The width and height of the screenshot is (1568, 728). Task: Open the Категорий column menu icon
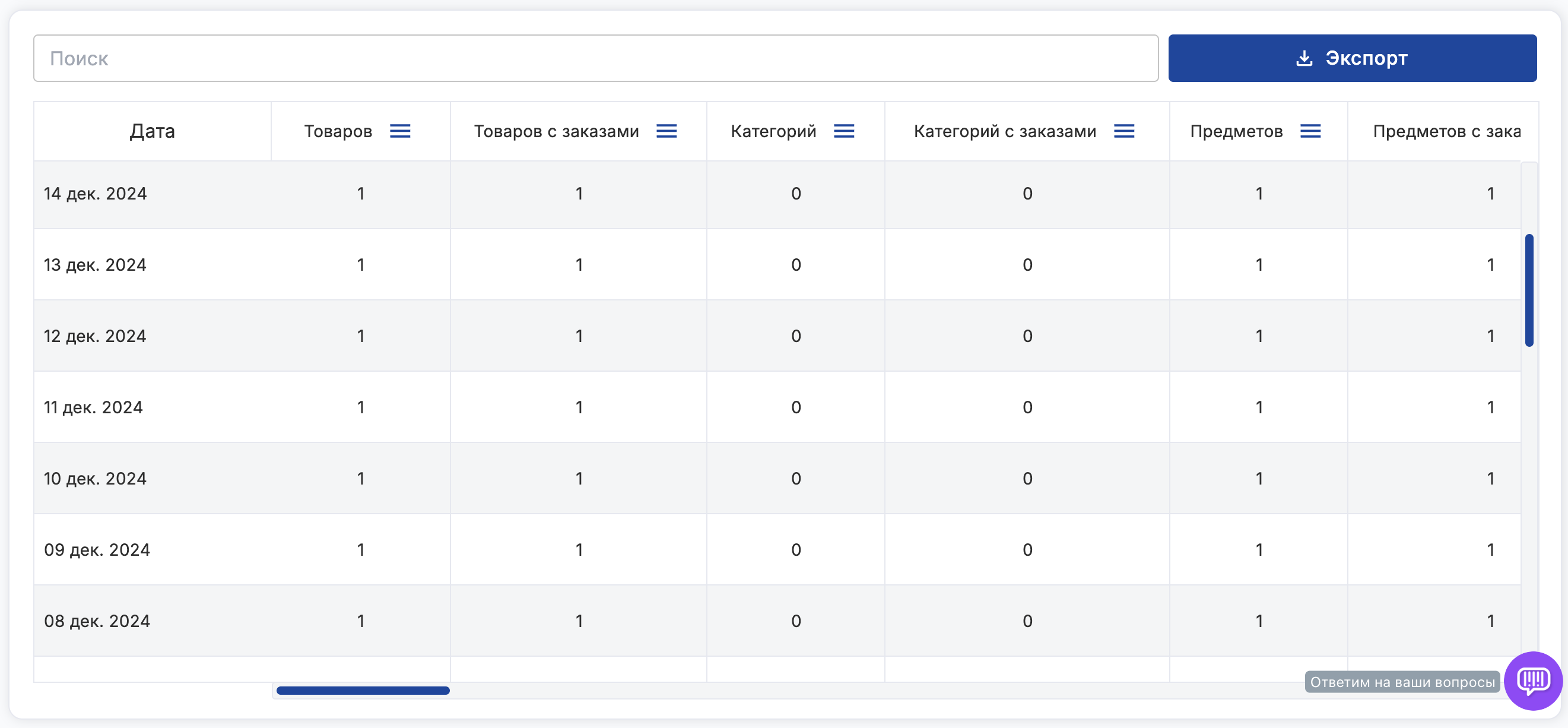pos(844,131)
